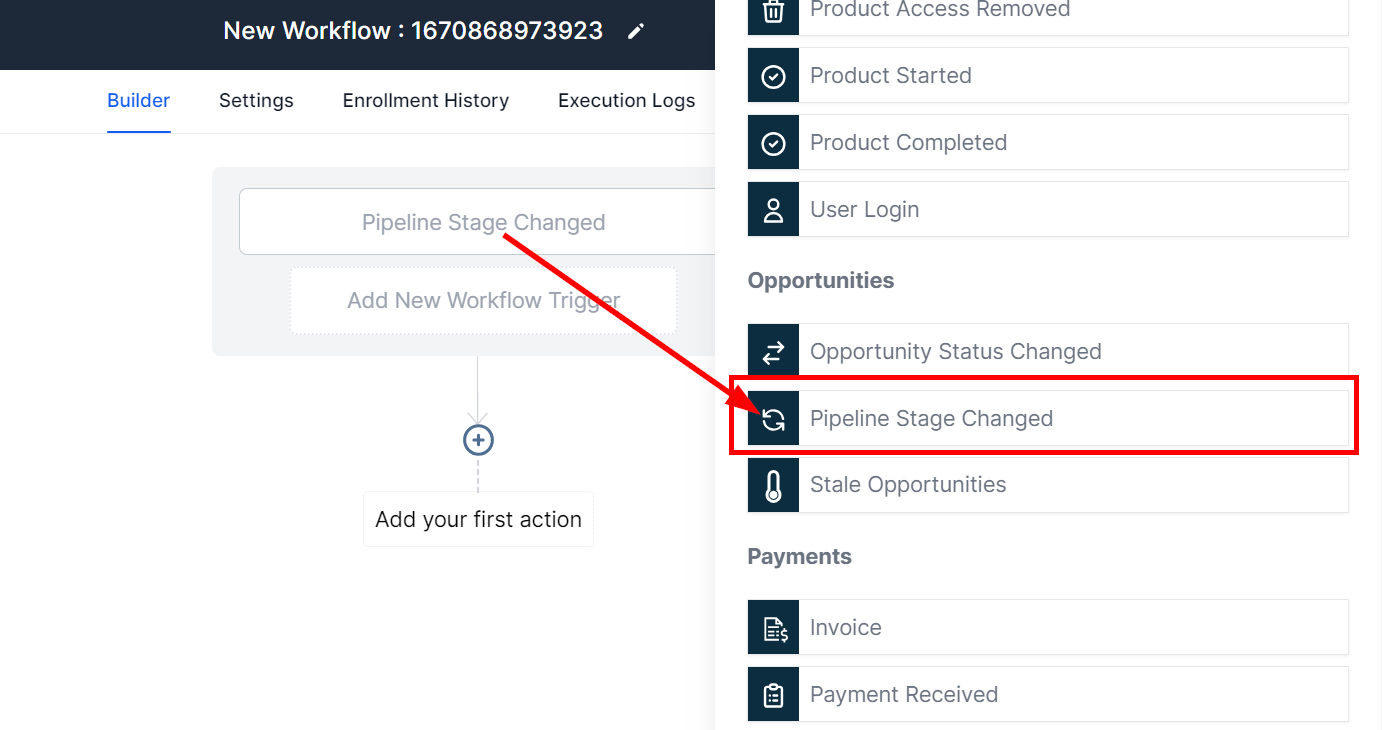The height and width of the screenshot is (730, 1382).
Task: Click the Product Access Removed trash icon
Action: click(773, 11)
